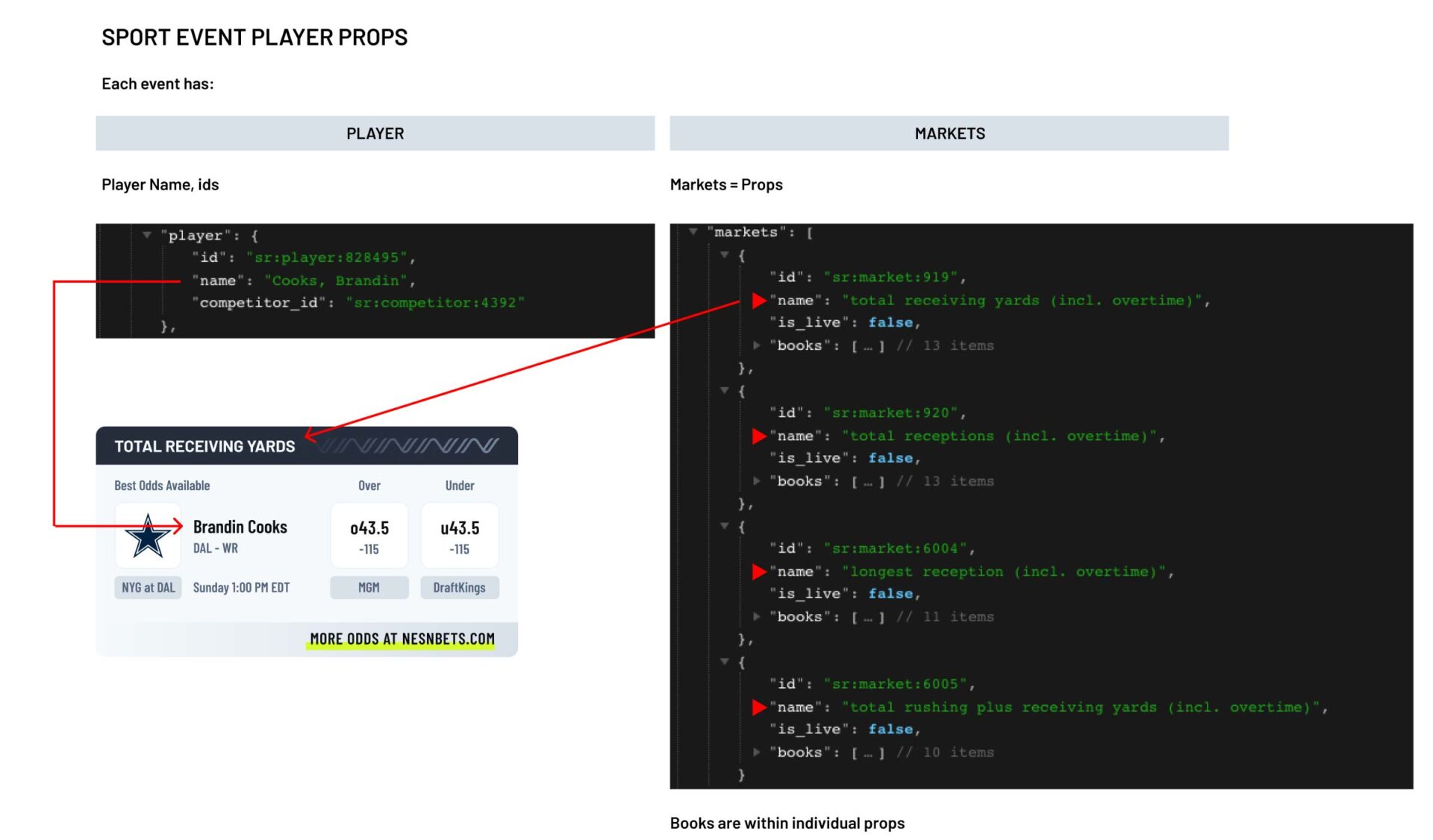Viewport: 1433px width, 840px height.
Task: Click red arrow beside total receptions name
Action: coord(759,436)
